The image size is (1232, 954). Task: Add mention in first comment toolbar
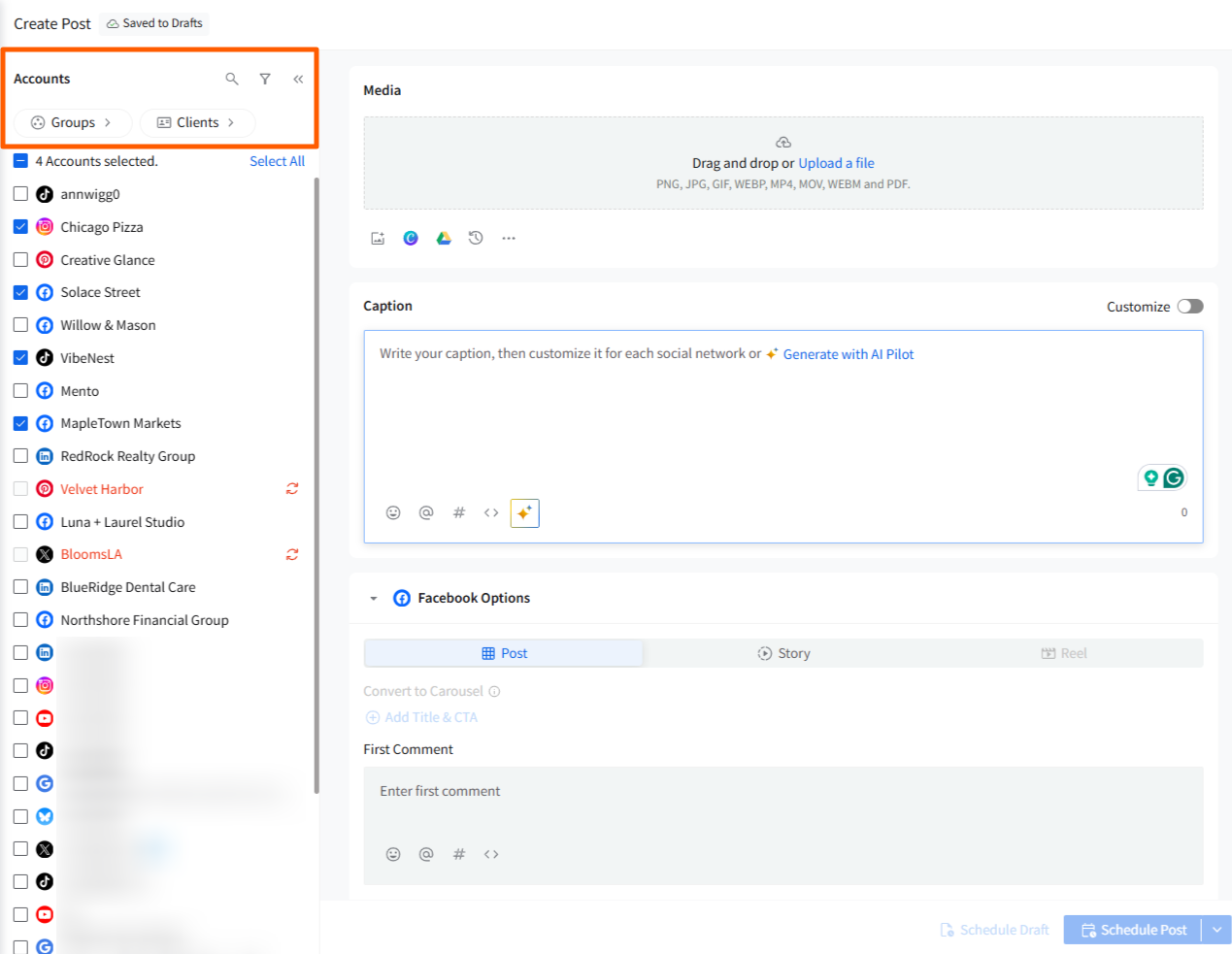(x=426, y=854)
